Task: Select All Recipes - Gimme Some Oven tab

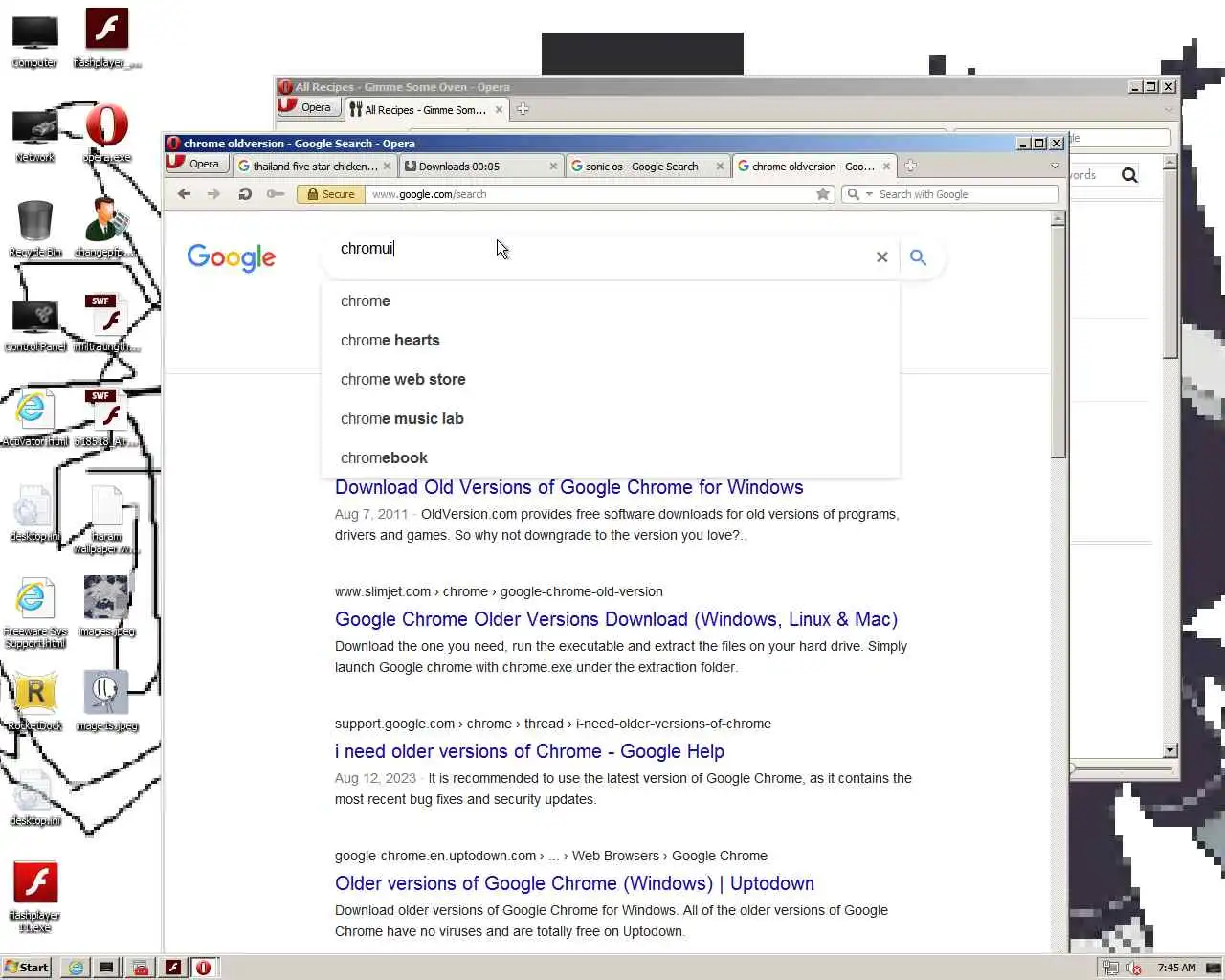Action: (426, 109)
